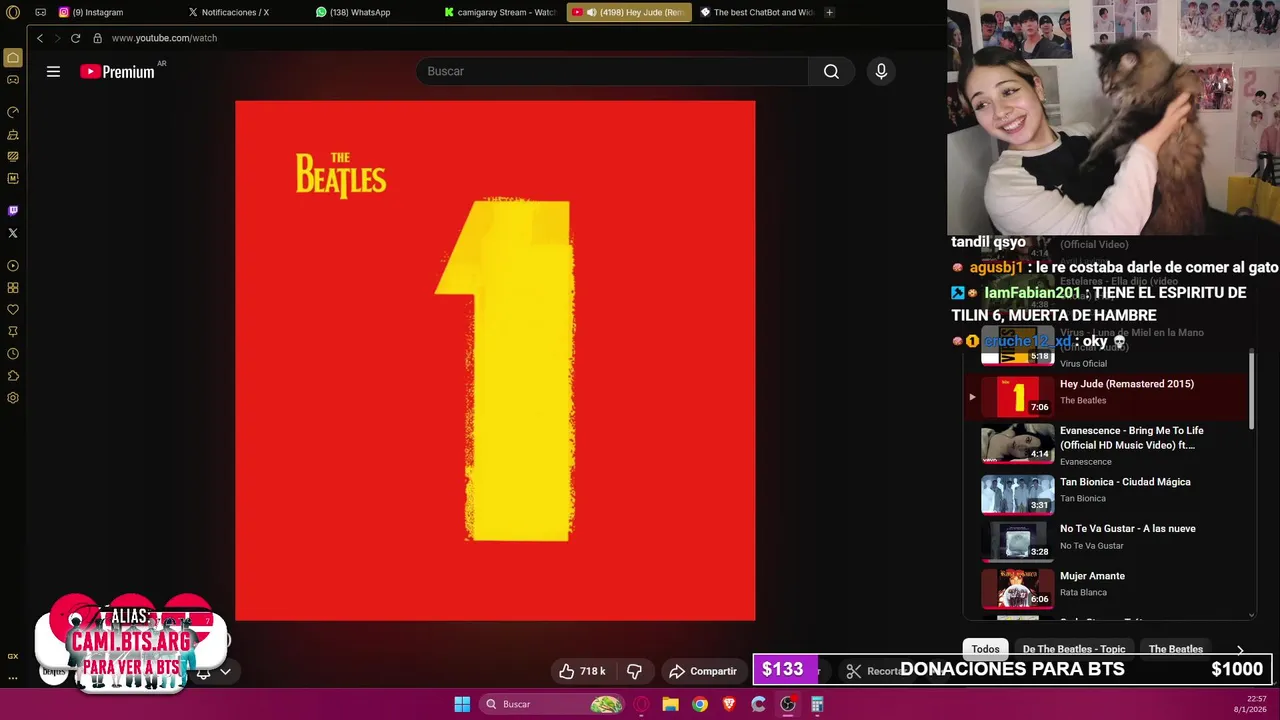Click the Beatles 1 album cover video
This screenshot has height=720, width=1280.
point(495,360)
